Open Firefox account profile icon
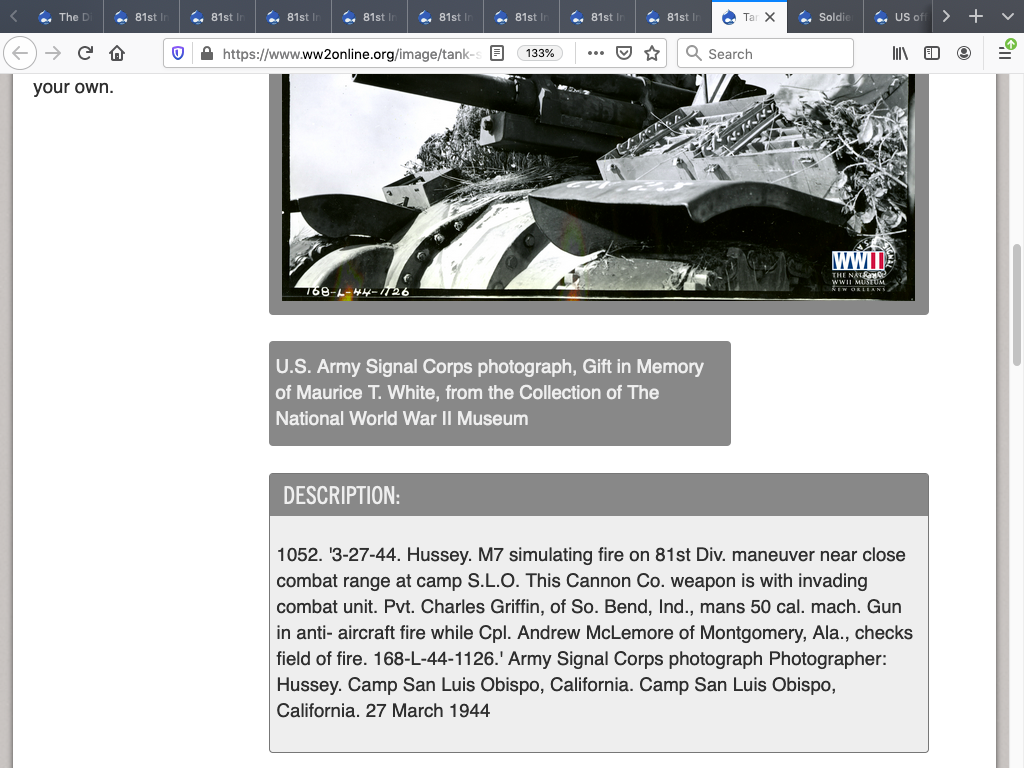This screenshot has width=1024, height=768. pos(963,53)
